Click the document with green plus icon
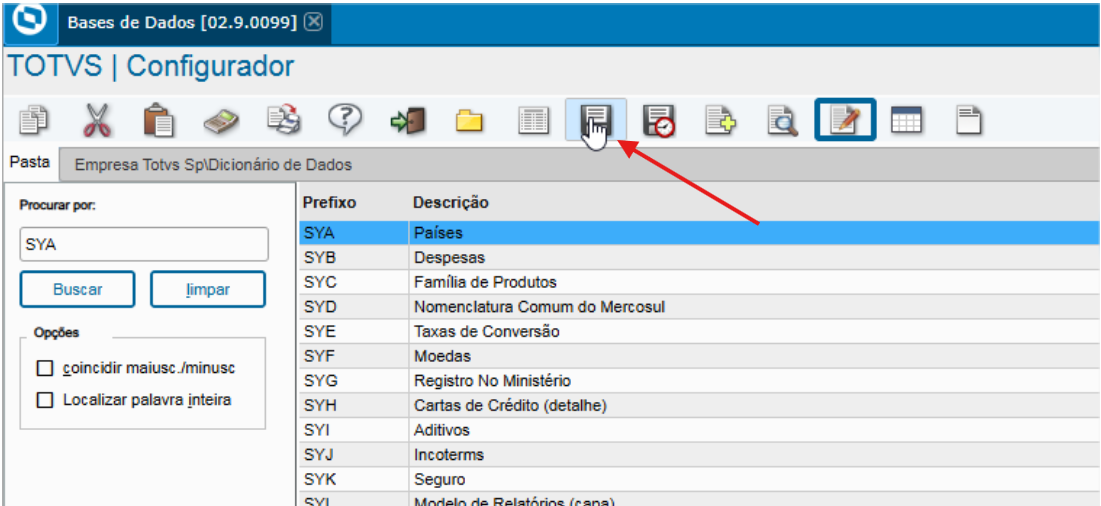The height and width of the screenshot is (506, 1101). click(x=720, y=121)
